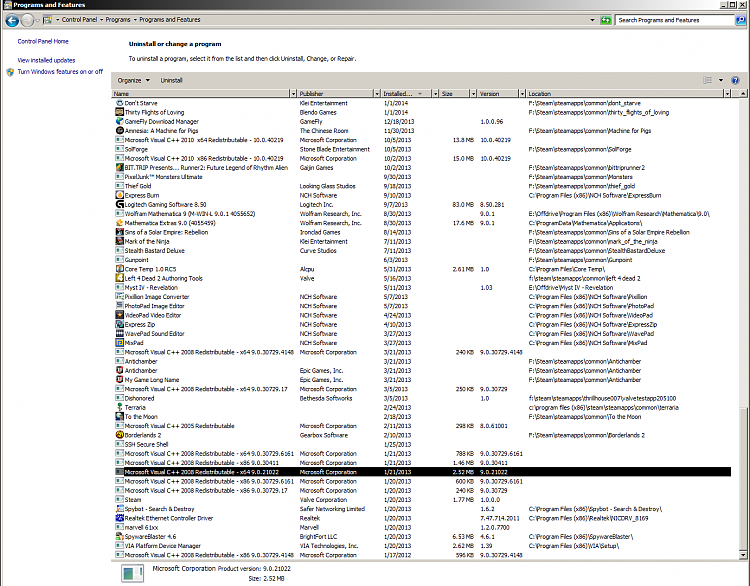Click the Programs and Features breadcrumb
Viewport: 750px width, 586px height.
170,20
